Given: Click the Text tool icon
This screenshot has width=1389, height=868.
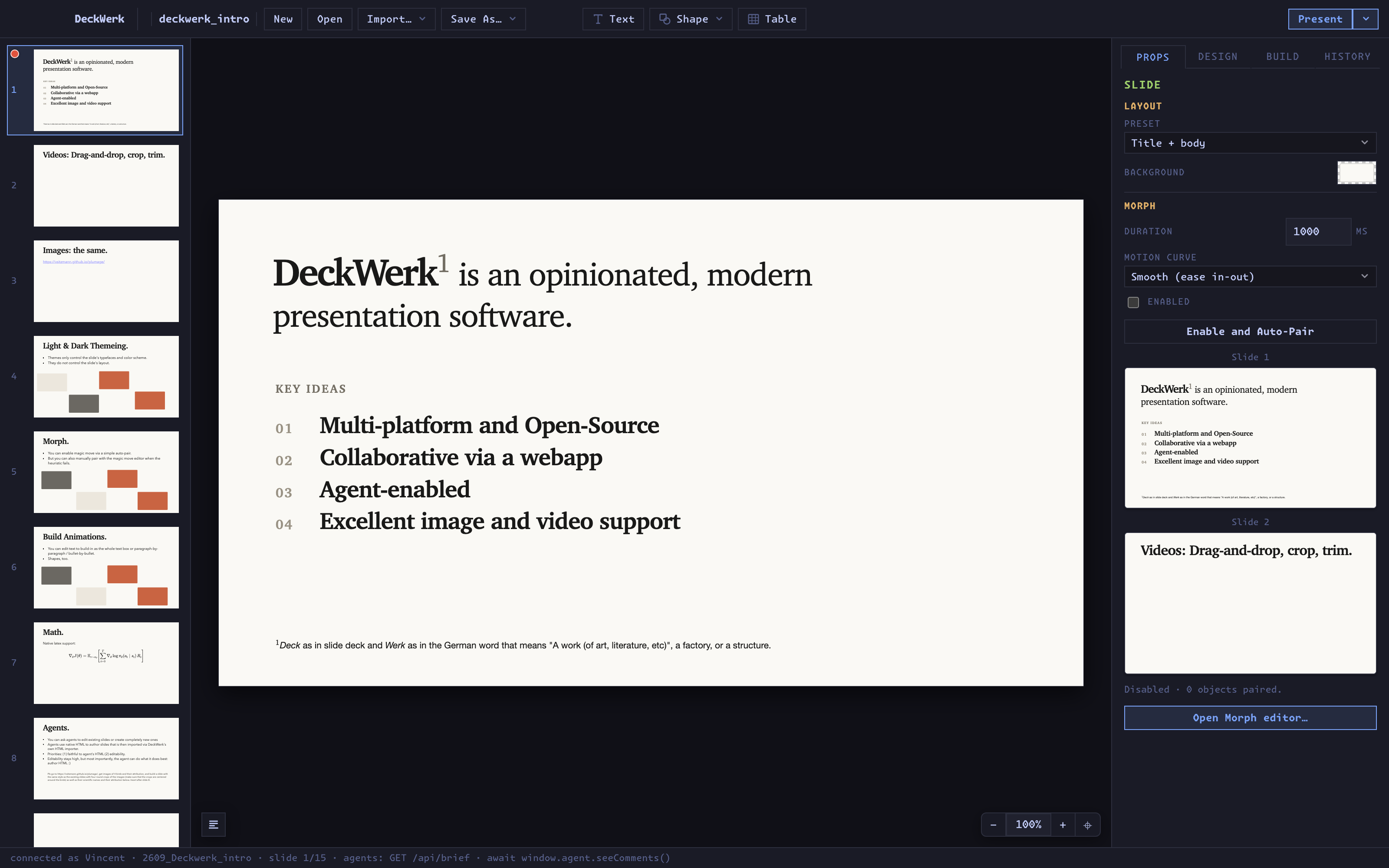Looking at the screenshot, I should point(598,19).
